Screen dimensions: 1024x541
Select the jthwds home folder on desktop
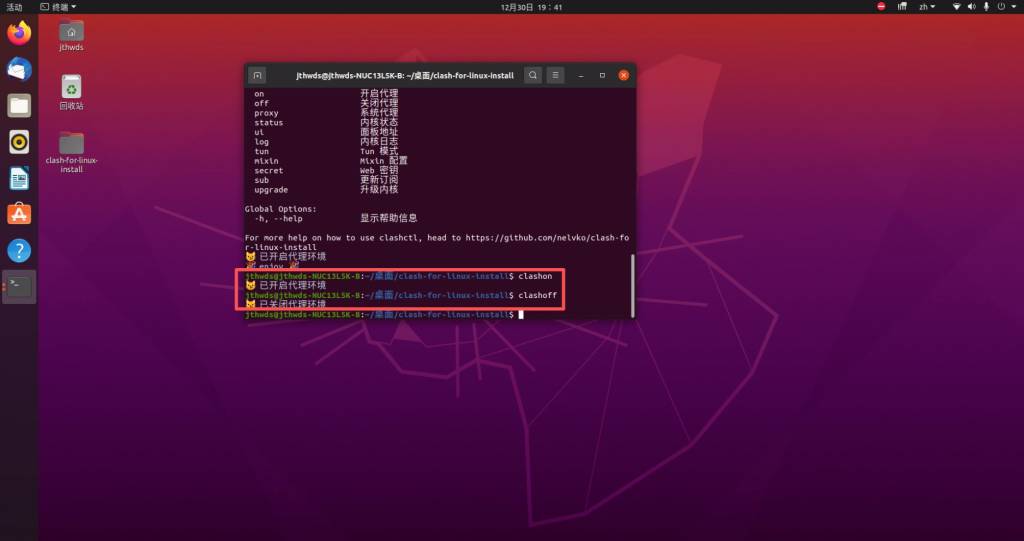pyautogui.click(x=71, y=35)
